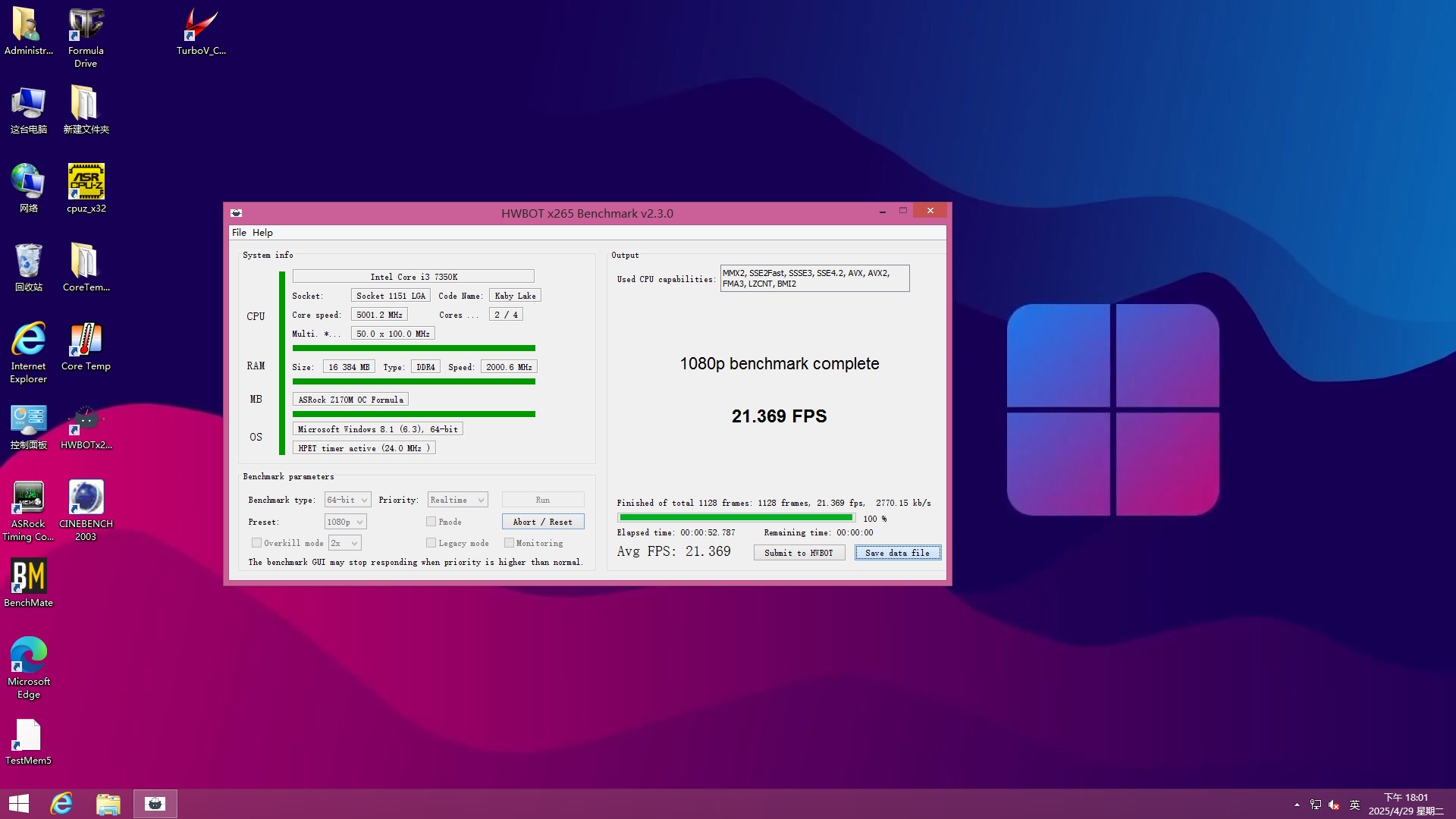Click the multiplier 50.0 x 100.0 MHz value
The height and width of the screenshot is (819, 1456).
pyautogui.click(x=393, y=334)
